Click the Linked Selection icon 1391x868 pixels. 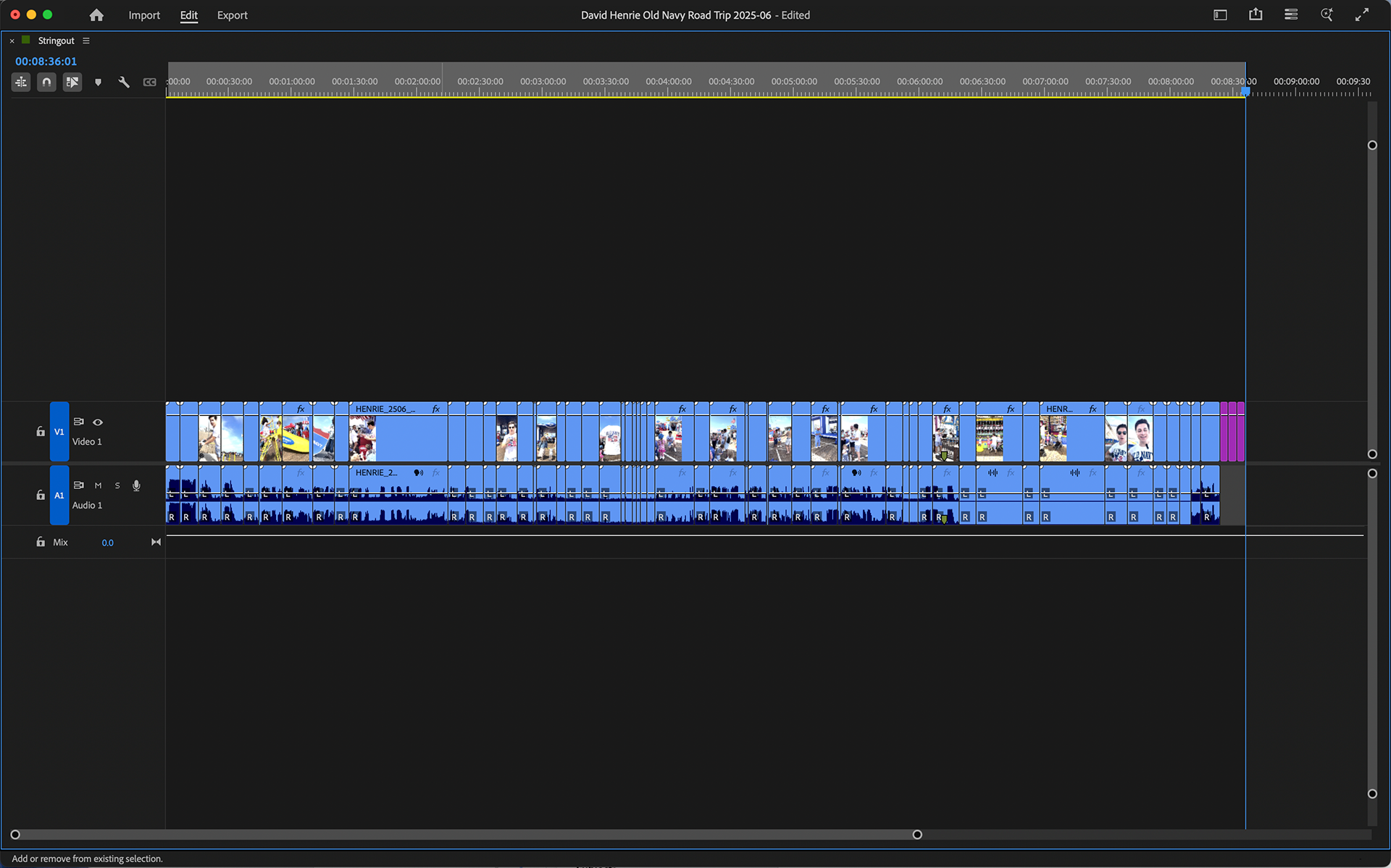pos(72,82)
